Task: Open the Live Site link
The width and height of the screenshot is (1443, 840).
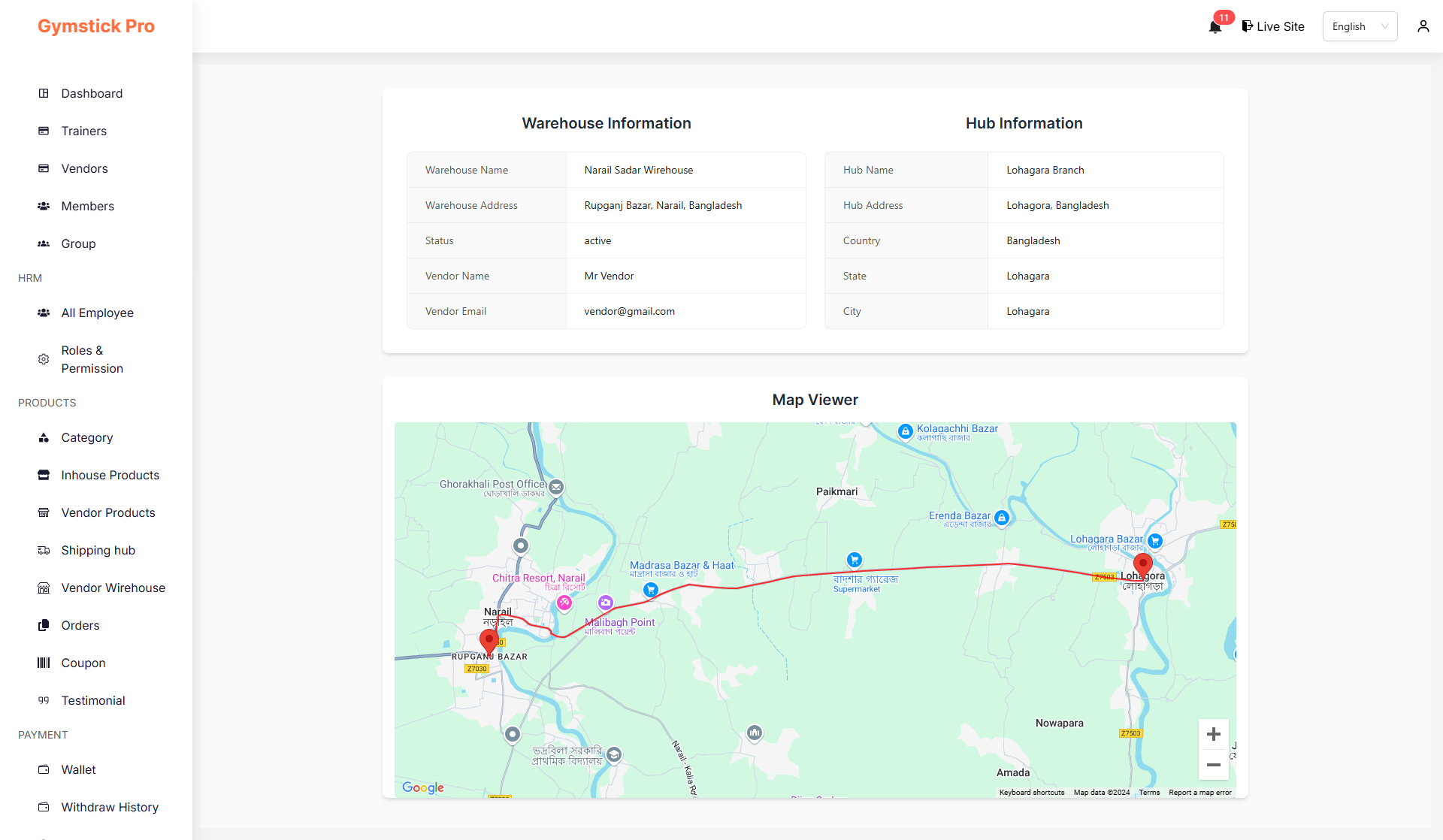Action: pyautogui.click(x=1273, y=26)
